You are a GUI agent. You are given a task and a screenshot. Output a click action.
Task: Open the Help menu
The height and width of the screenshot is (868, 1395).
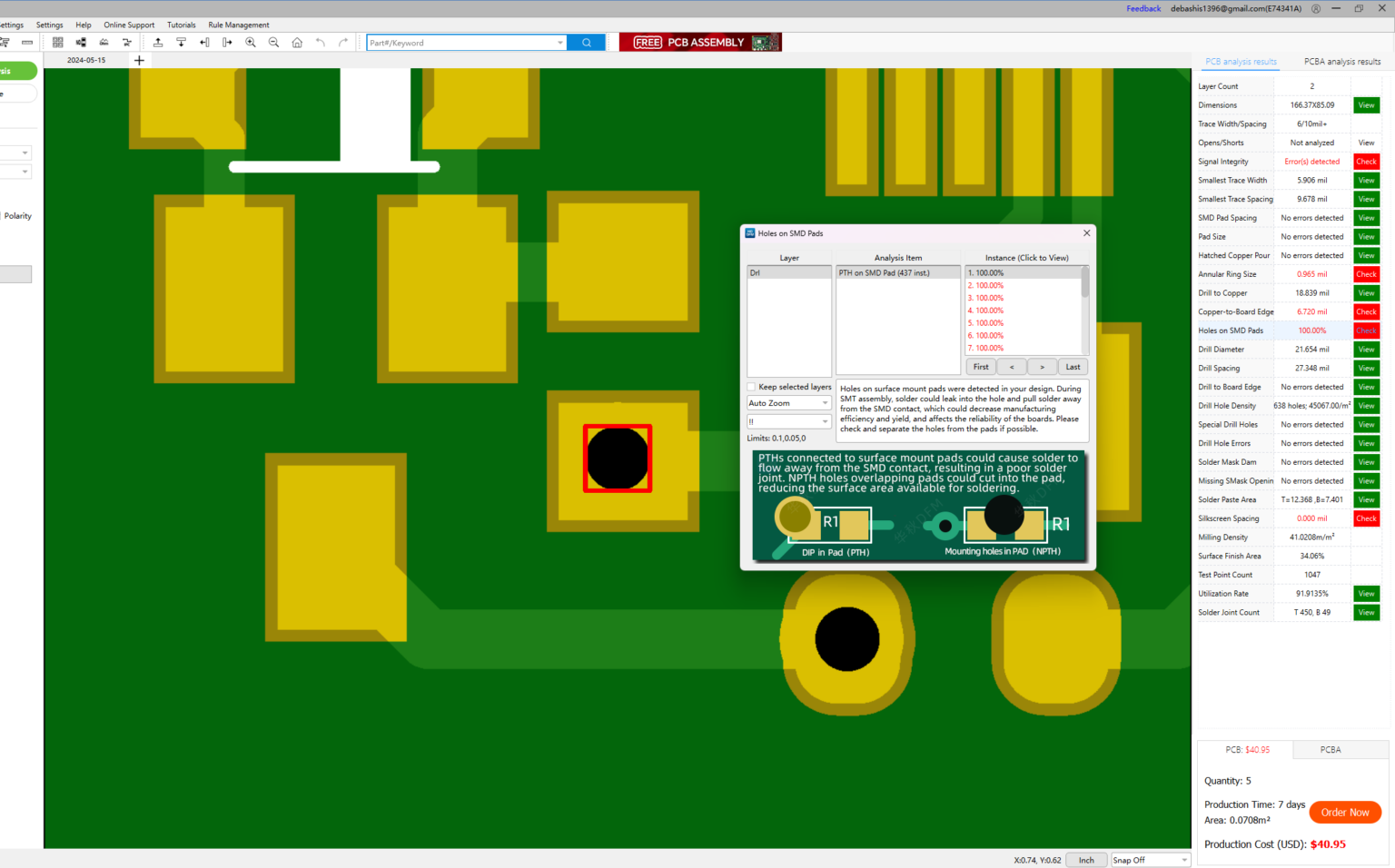83,25
